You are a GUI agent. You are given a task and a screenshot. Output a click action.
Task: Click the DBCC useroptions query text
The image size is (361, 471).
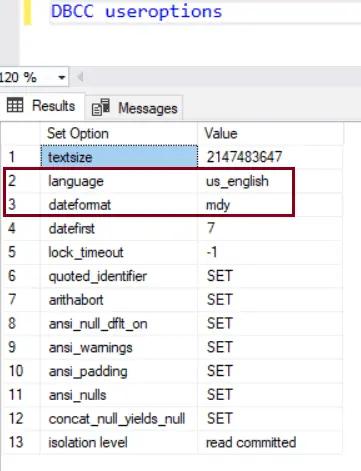[137, 11]
